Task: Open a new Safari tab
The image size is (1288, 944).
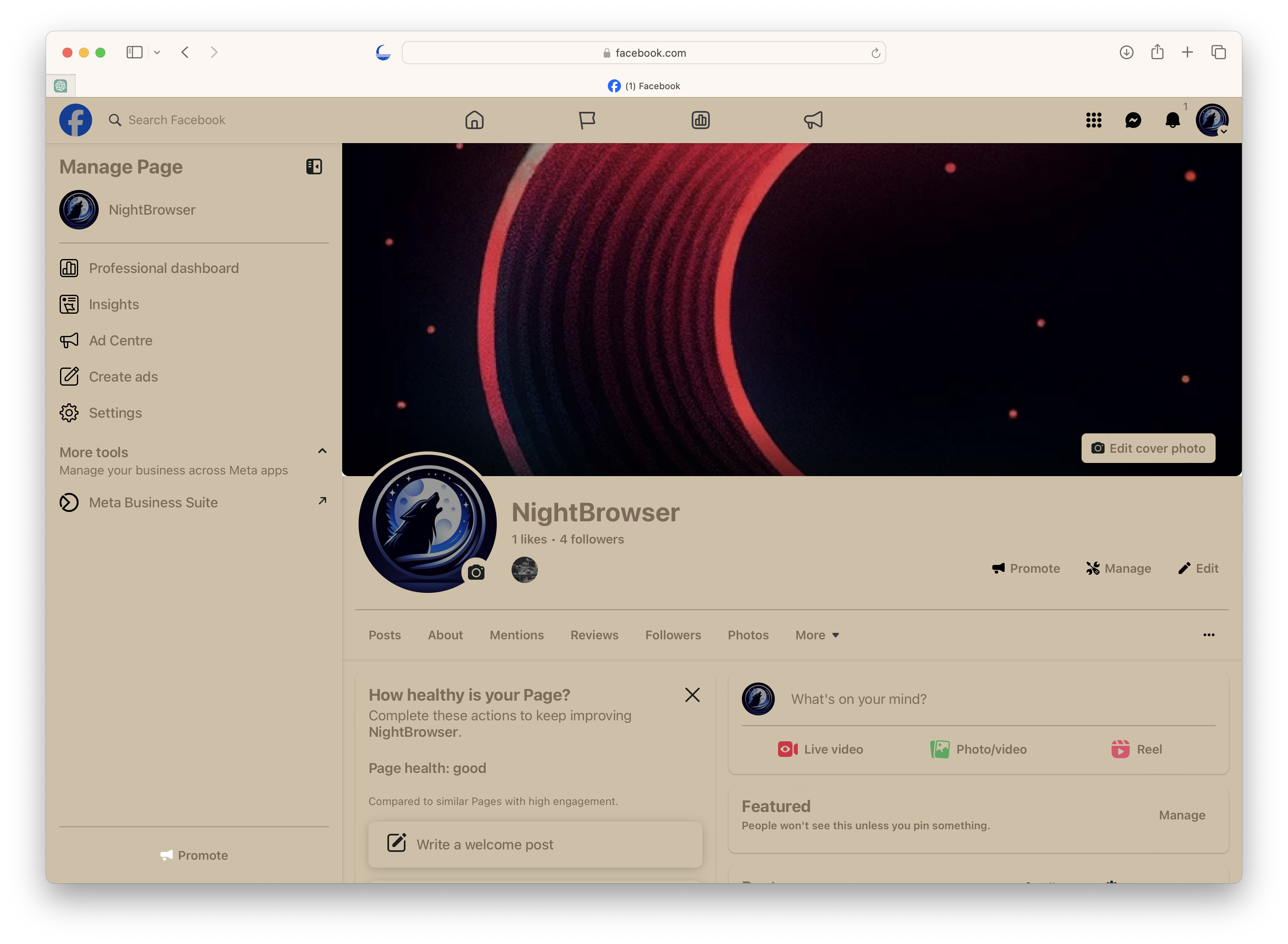Action: tap(1187, 53)
